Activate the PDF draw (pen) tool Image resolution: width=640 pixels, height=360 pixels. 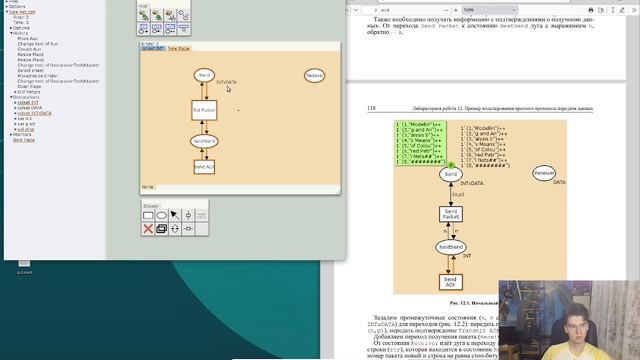[622, 10]
